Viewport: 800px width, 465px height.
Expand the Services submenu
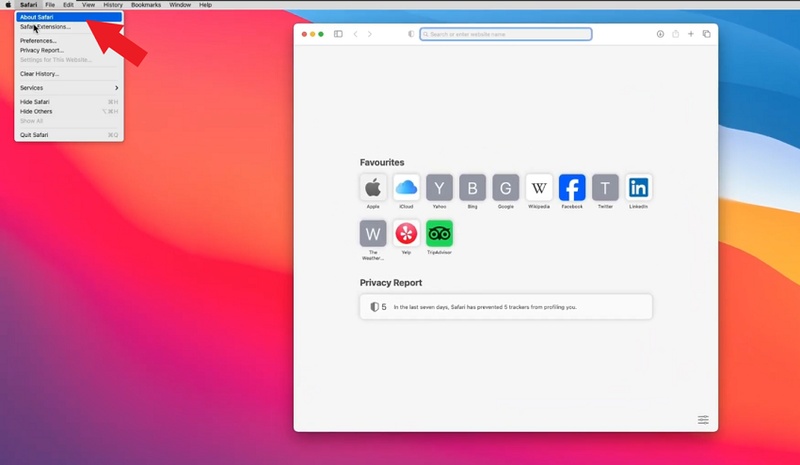[69, 88]
